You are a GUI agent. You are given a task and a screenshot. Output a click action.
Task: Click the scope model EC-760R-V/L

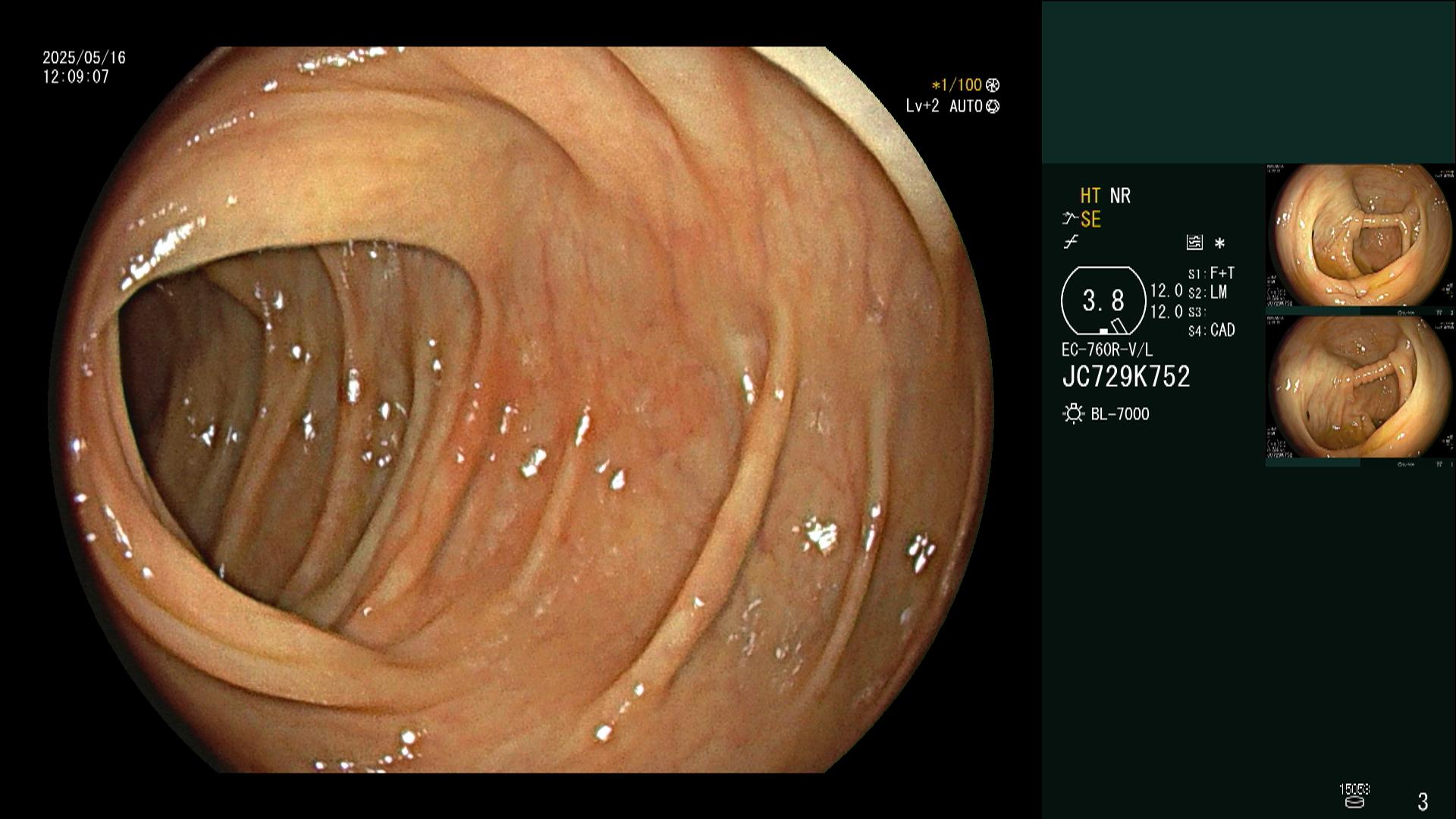(1107, 350)
